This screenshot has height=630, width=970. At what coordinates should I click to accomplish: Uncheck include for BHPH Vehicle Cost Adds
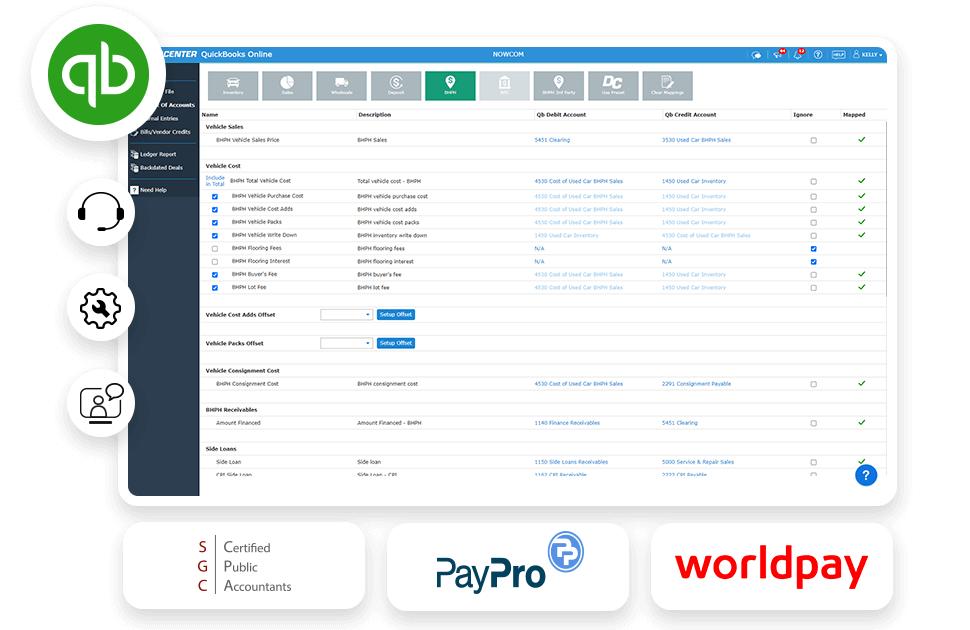215,210
